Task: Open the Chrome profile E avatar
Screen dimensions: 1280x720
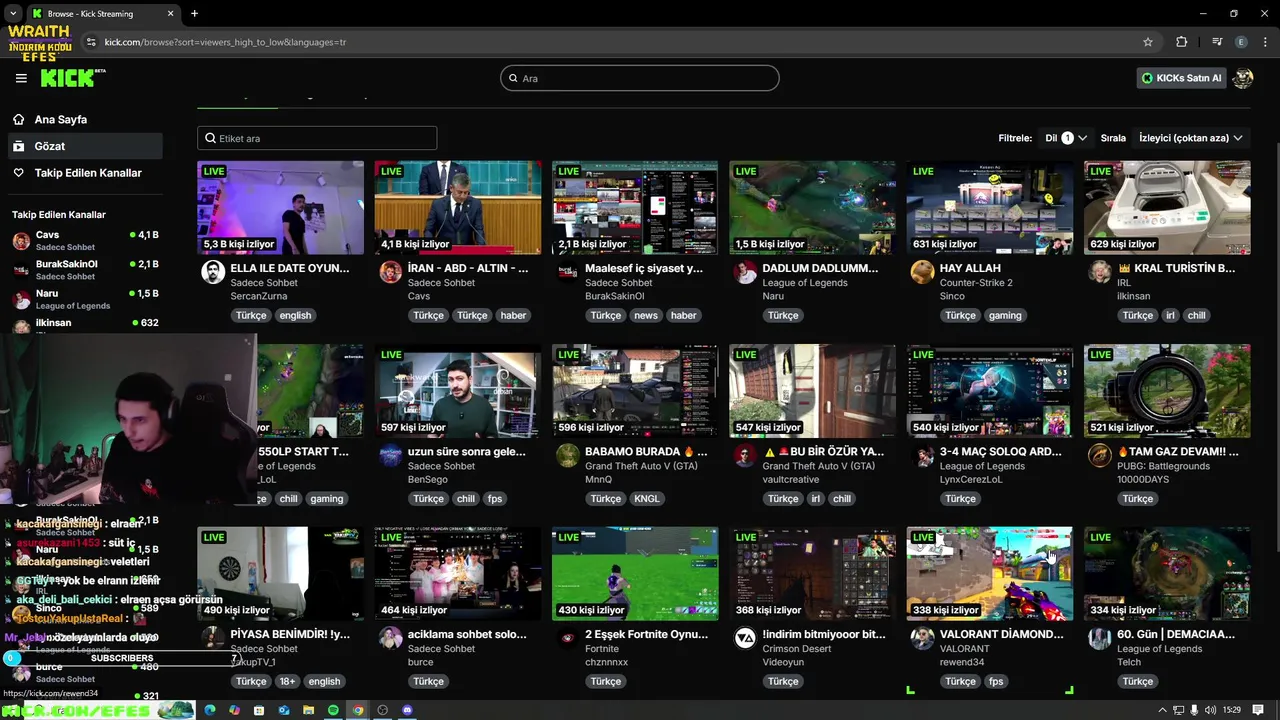Action: point(1242,42)
